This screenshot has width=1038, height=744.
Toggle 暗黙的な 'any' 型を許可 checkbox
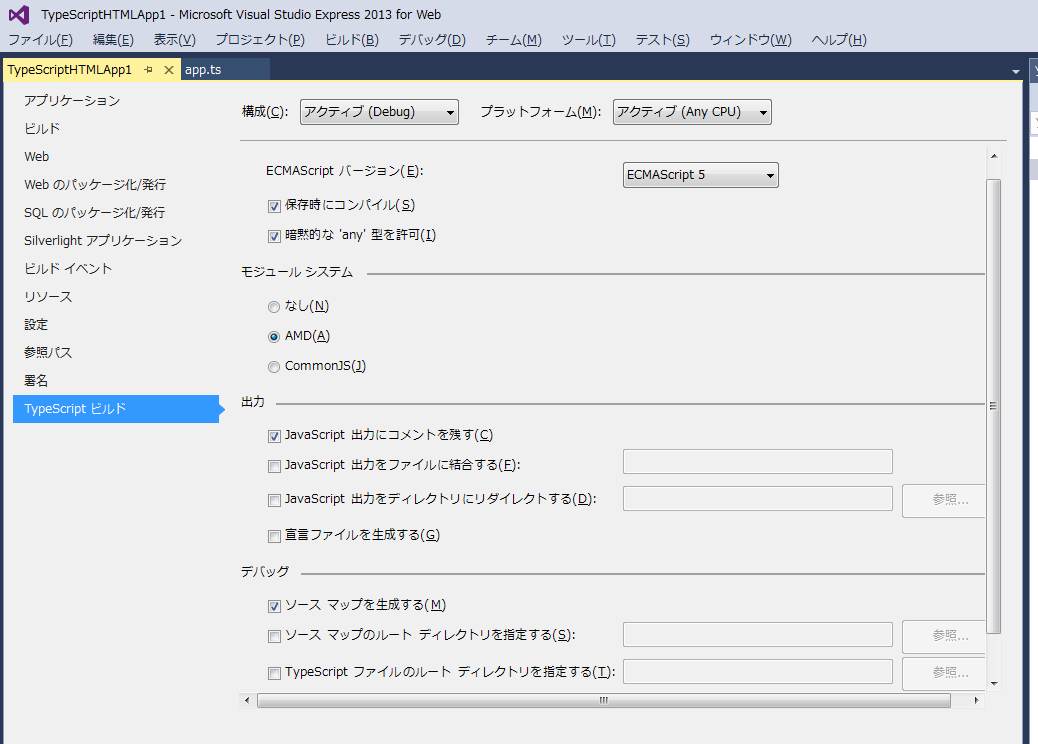pyautogui.click(x=274, y=236)
